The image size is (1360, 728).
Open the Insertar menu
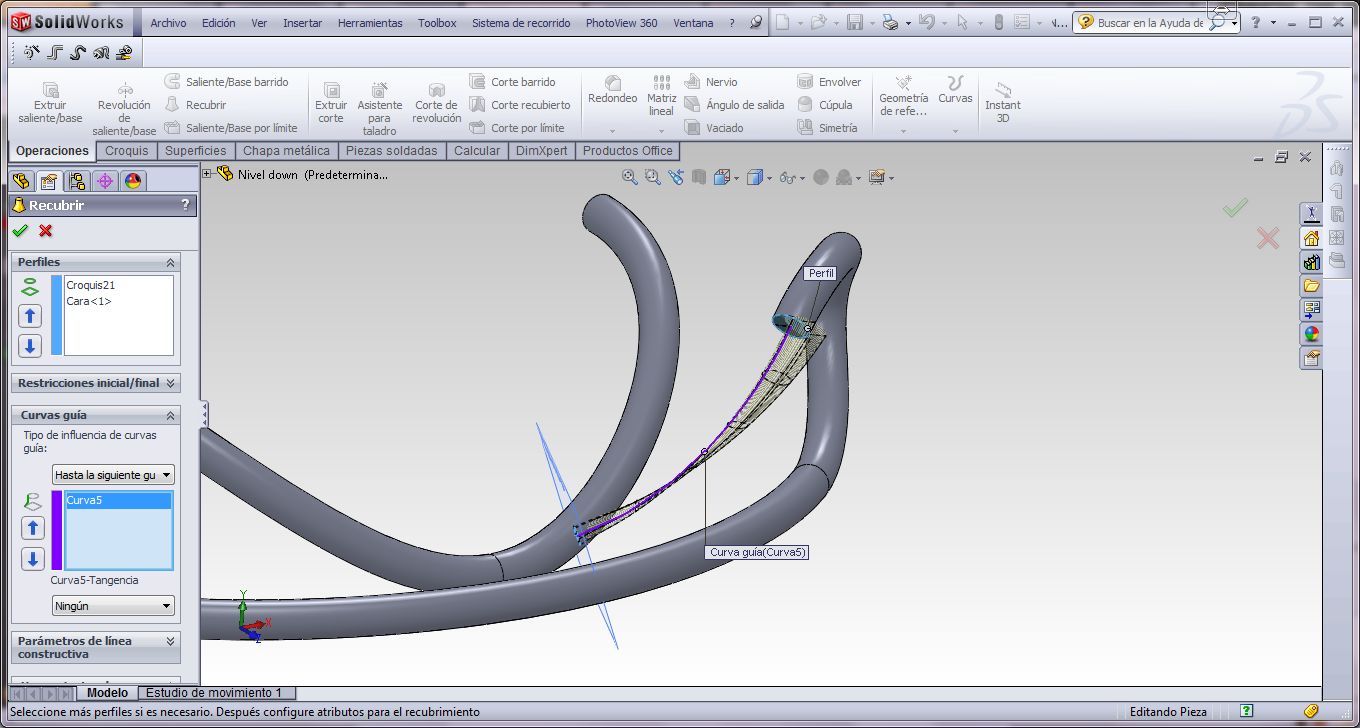click(x=302, y=23)
